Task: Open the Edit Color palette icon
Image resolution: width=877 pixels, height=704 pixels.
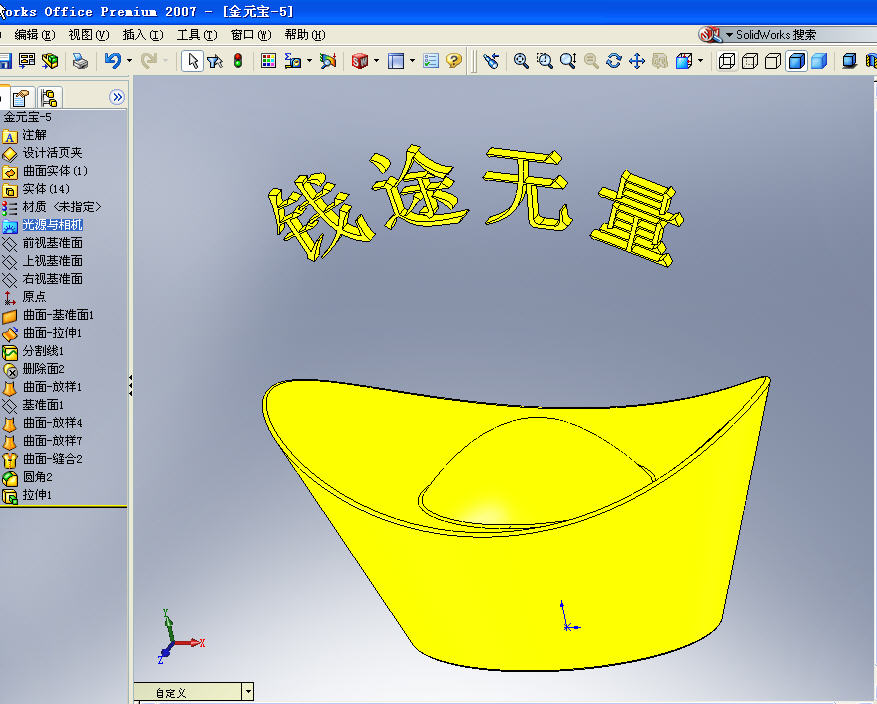Action: click(x=268, y=60)
